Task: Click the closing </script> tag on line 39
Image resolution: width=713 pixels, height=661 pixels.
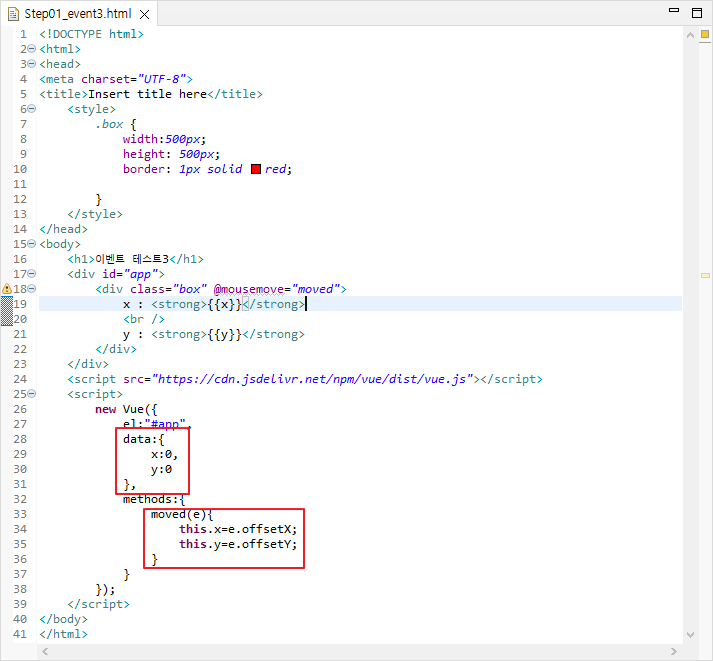Action: point(98,604)
